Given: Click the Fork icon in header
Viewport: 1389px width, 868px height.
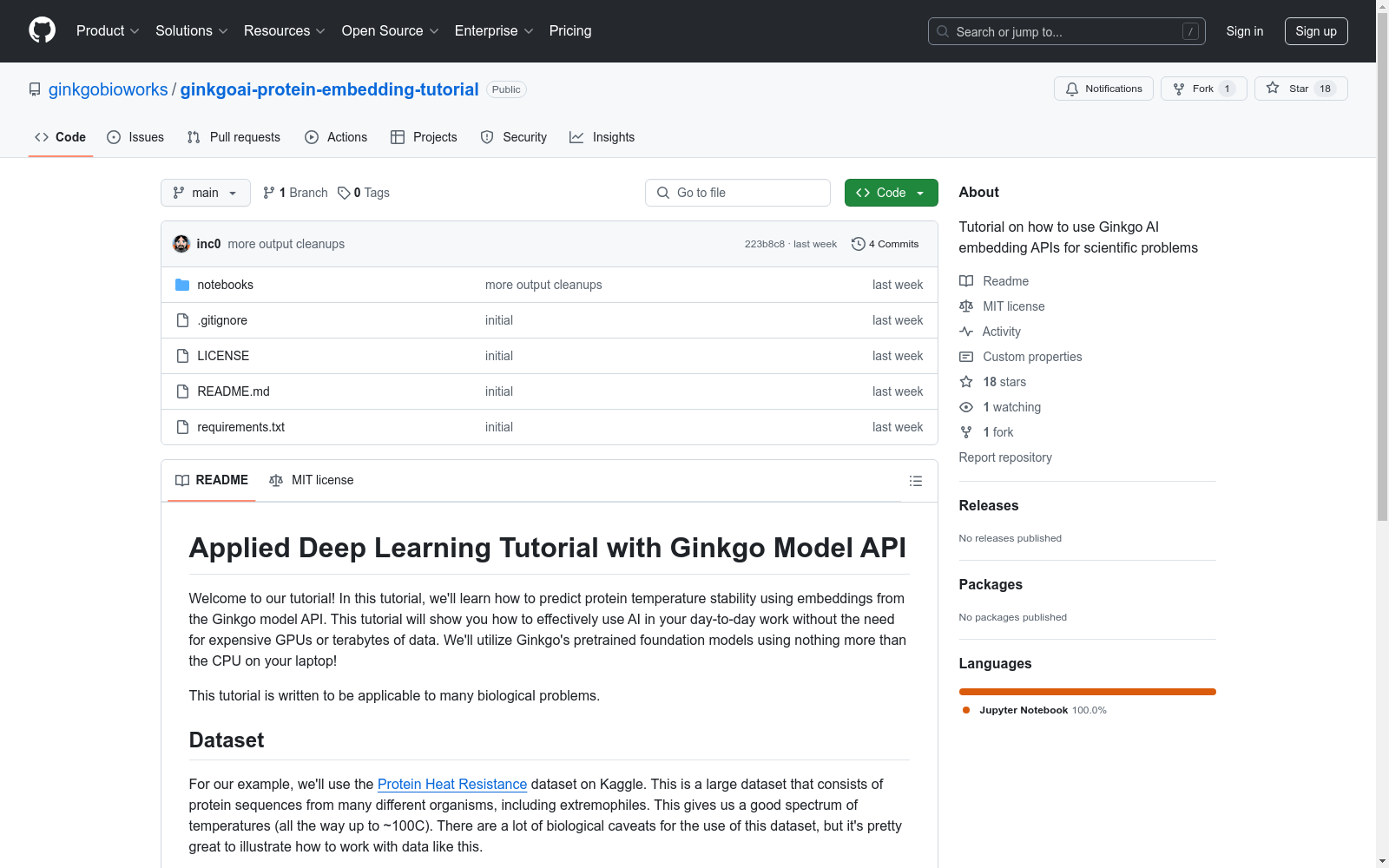Looking at the screenshot, I should click(x=1179, y=89).
